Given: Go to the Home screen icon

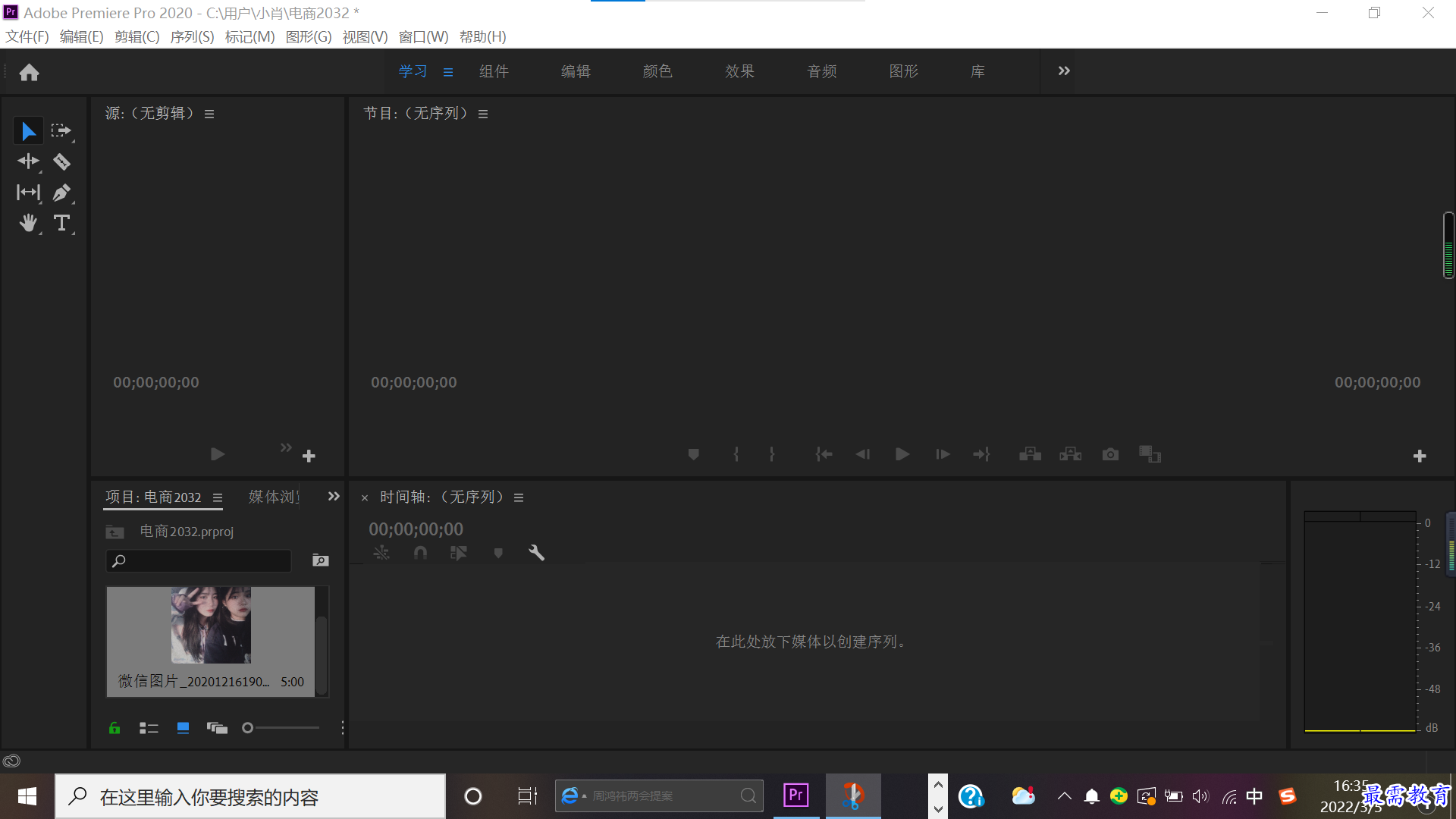Looking at the screenshot, I should click(29, 72).
